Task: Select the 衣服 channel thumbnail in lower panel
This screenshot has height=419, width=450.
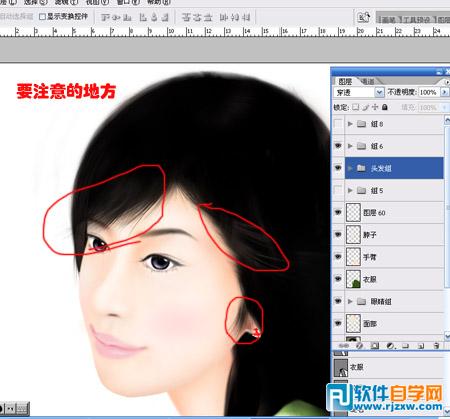Action: point(341,367)
